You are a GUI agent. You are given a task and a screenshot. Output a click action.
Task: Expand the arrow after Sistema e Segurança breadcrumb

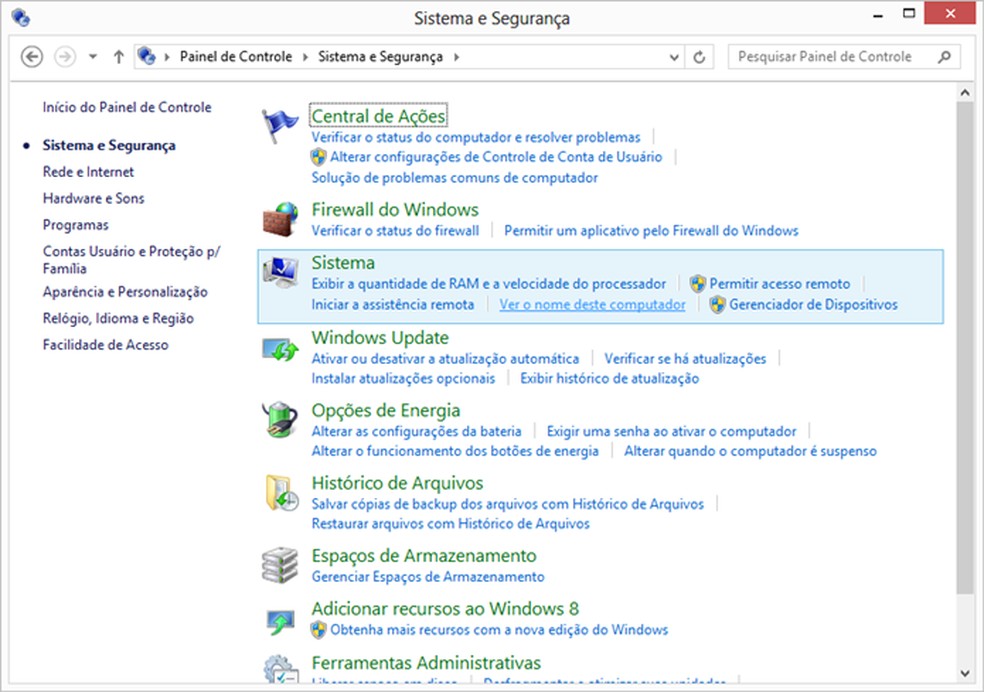pos(457,57)
